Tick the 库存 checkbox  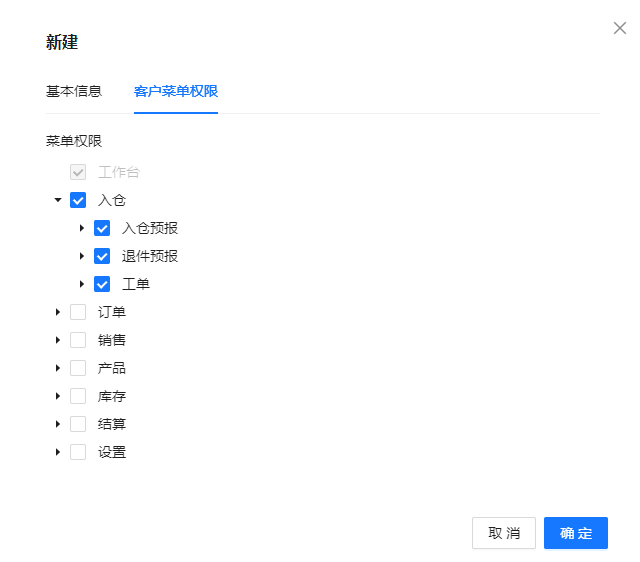pyautogui.click(x=78, y=396)
